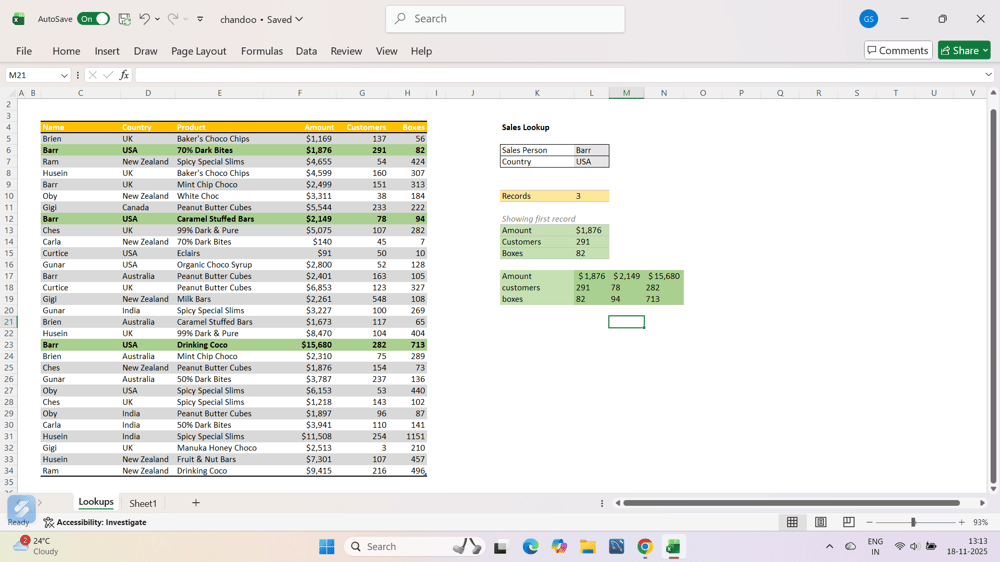Screen dimensions: 1000x562
Task: Open the Data ribbon tab
Action: [306, 51]
